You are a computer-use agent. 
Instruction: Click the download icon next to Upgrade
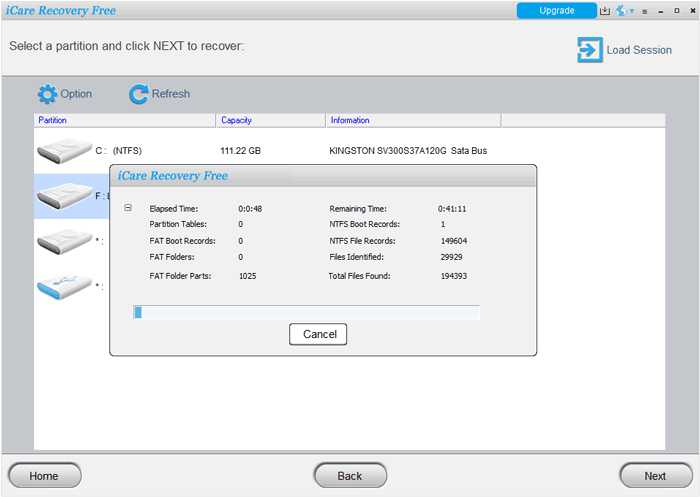coord(605,11)
